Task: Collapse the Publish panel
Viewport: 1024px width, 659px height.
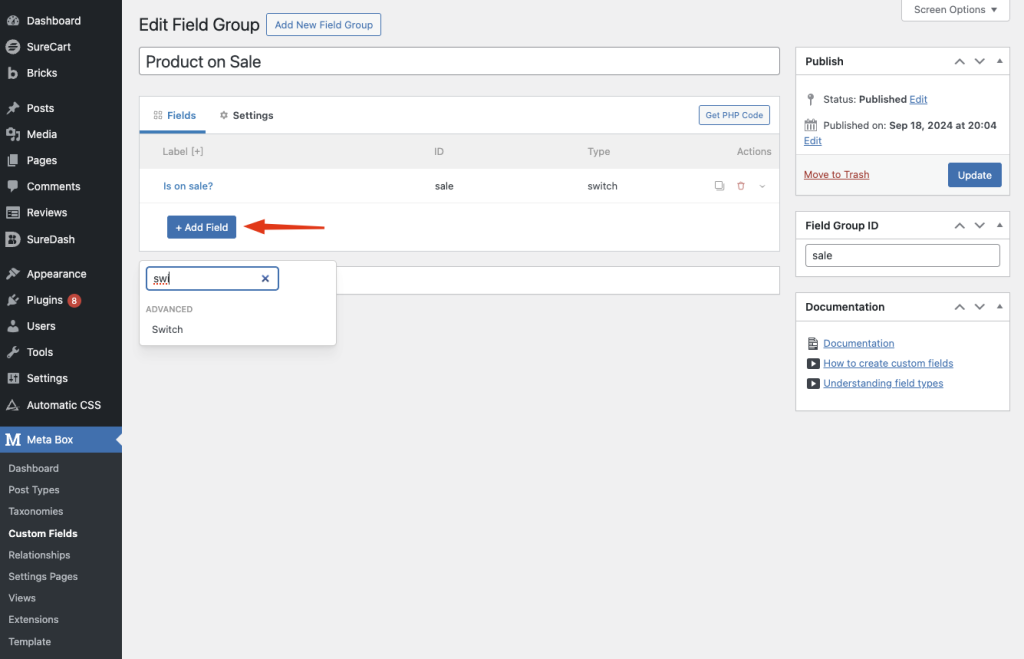Action: click(x=1001, y=62)
